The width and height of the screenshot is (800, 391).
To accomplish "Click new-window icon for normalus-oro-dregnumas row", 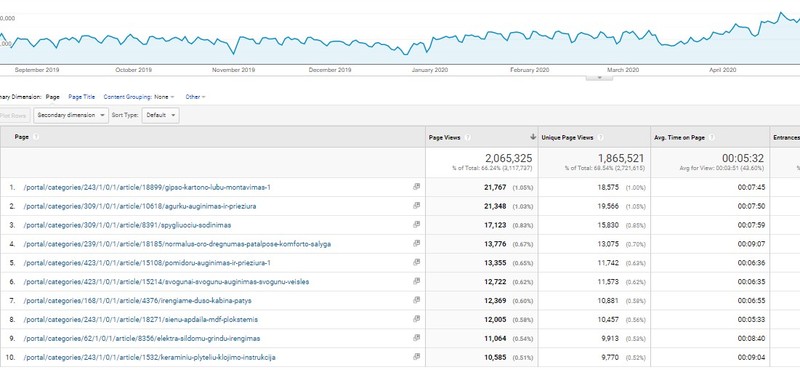I will click(416, 243).
